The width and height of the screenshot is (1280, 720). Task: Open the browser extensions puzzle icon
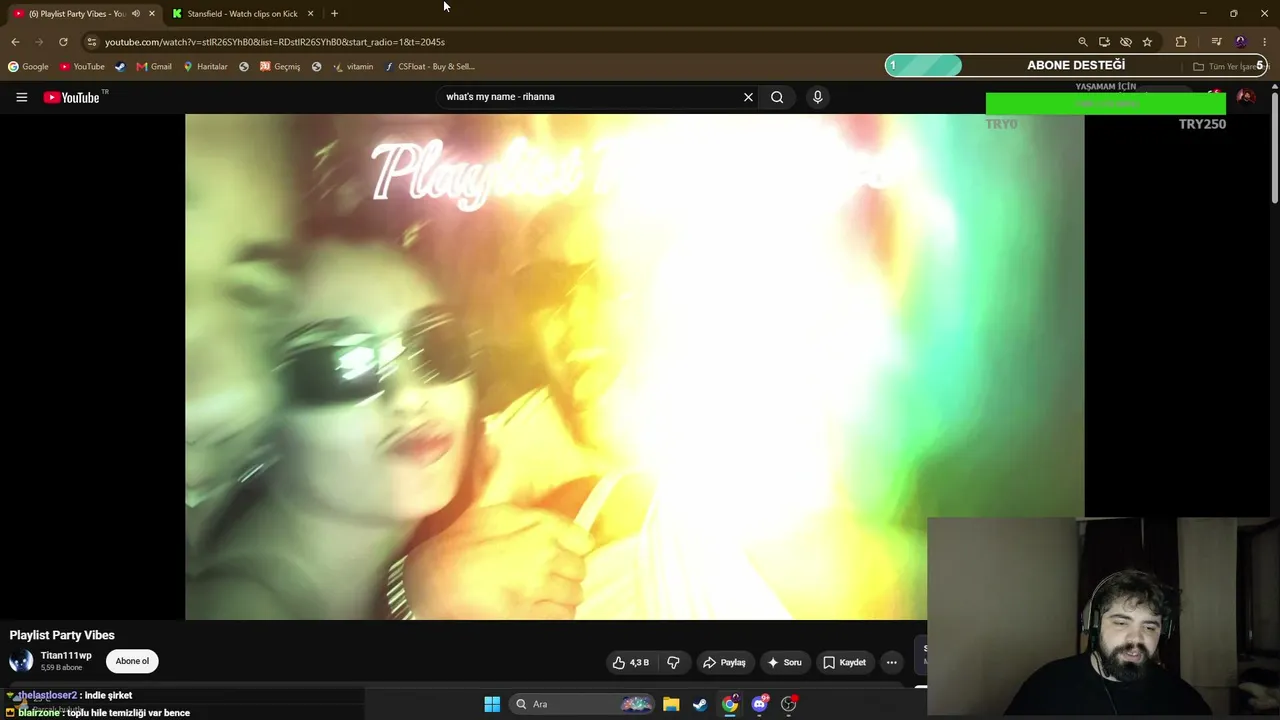(1181, 42)
